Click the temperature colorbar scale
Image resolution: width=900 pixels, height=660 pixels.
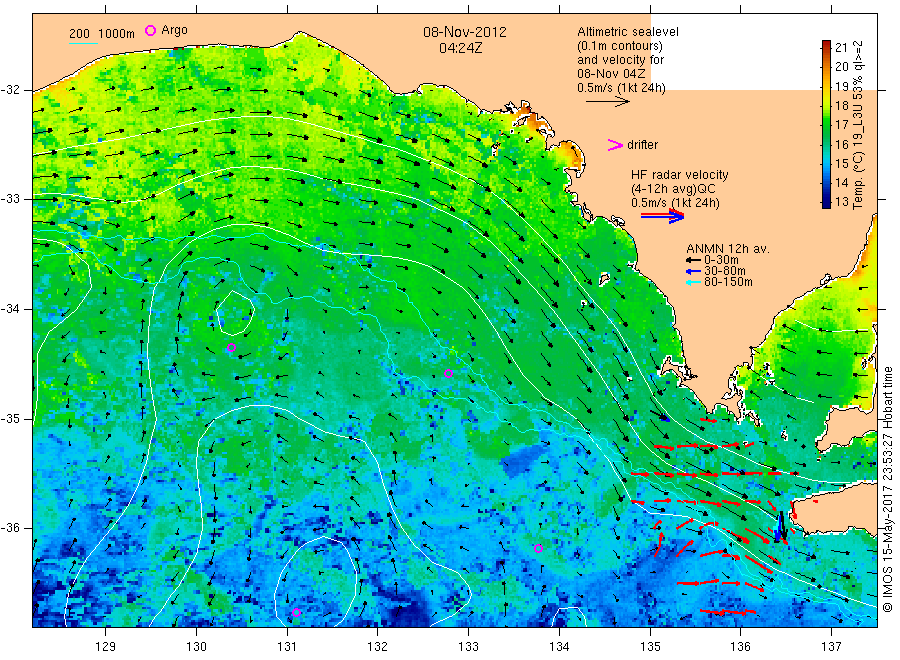pyautogui.click(x=827, y=124)
